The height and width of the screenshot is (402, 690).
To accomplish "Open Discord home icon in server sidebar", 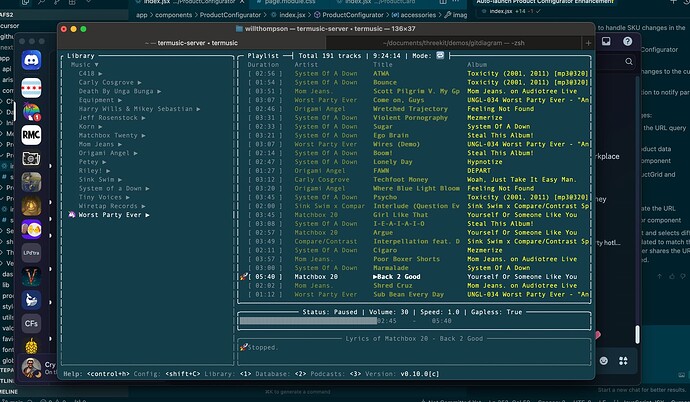I will [31, 60].
